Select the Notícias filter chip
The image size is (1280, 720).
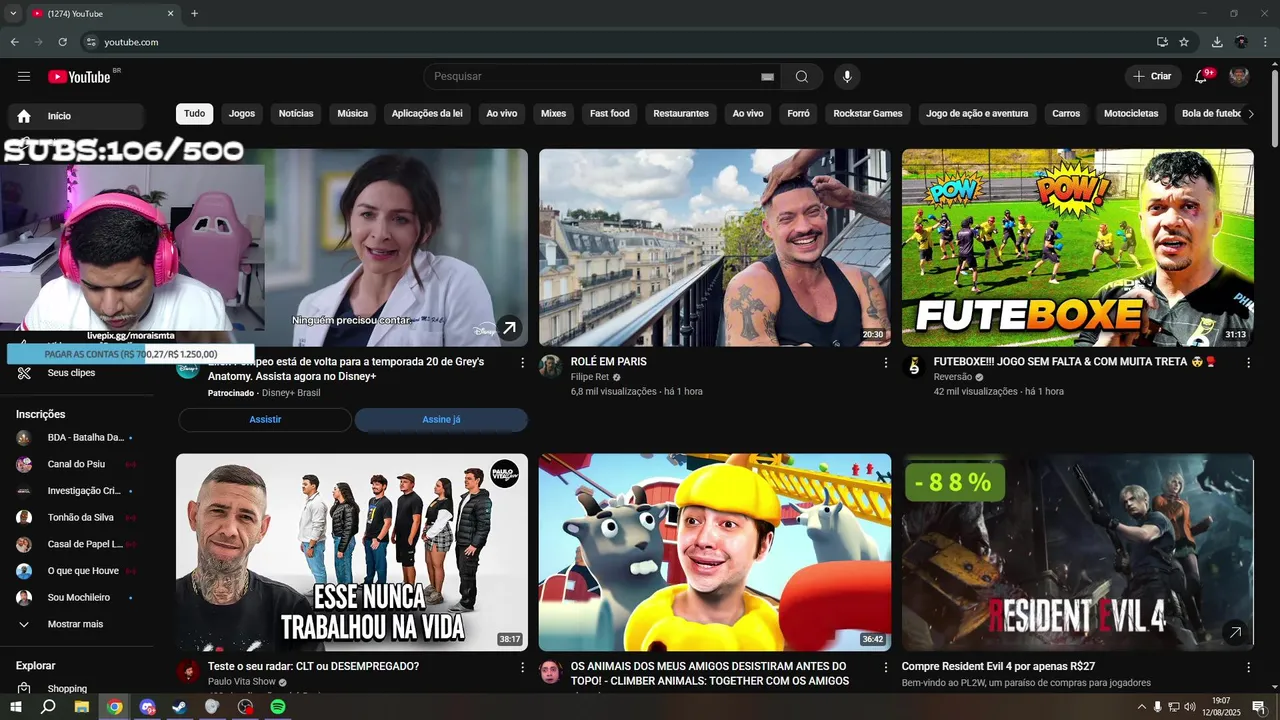click(x=296, y=113)
